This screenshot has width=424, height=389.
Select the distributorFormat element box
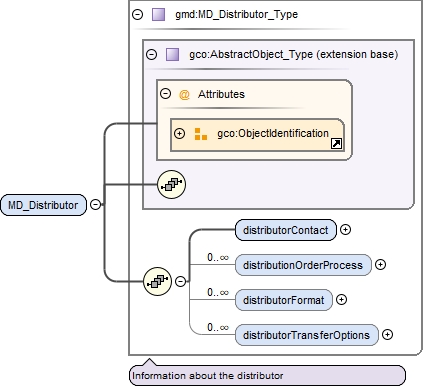click(x=284, y=300)
